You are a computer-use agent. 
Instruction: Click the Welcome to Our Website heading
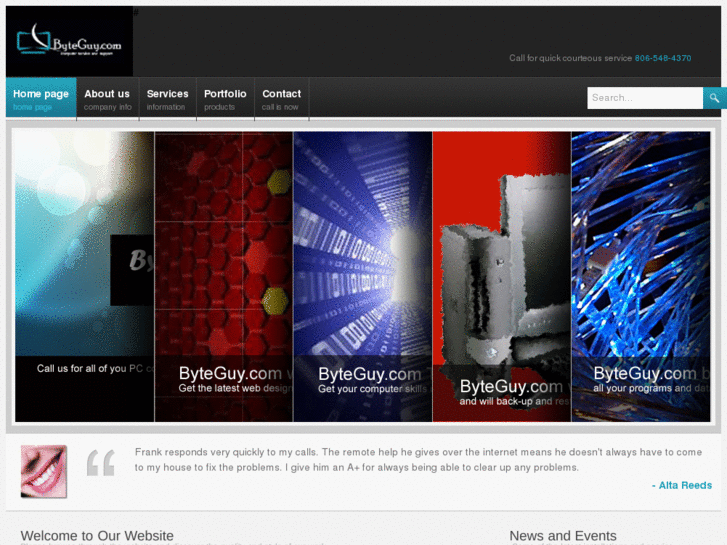click(x=97, y=536)
